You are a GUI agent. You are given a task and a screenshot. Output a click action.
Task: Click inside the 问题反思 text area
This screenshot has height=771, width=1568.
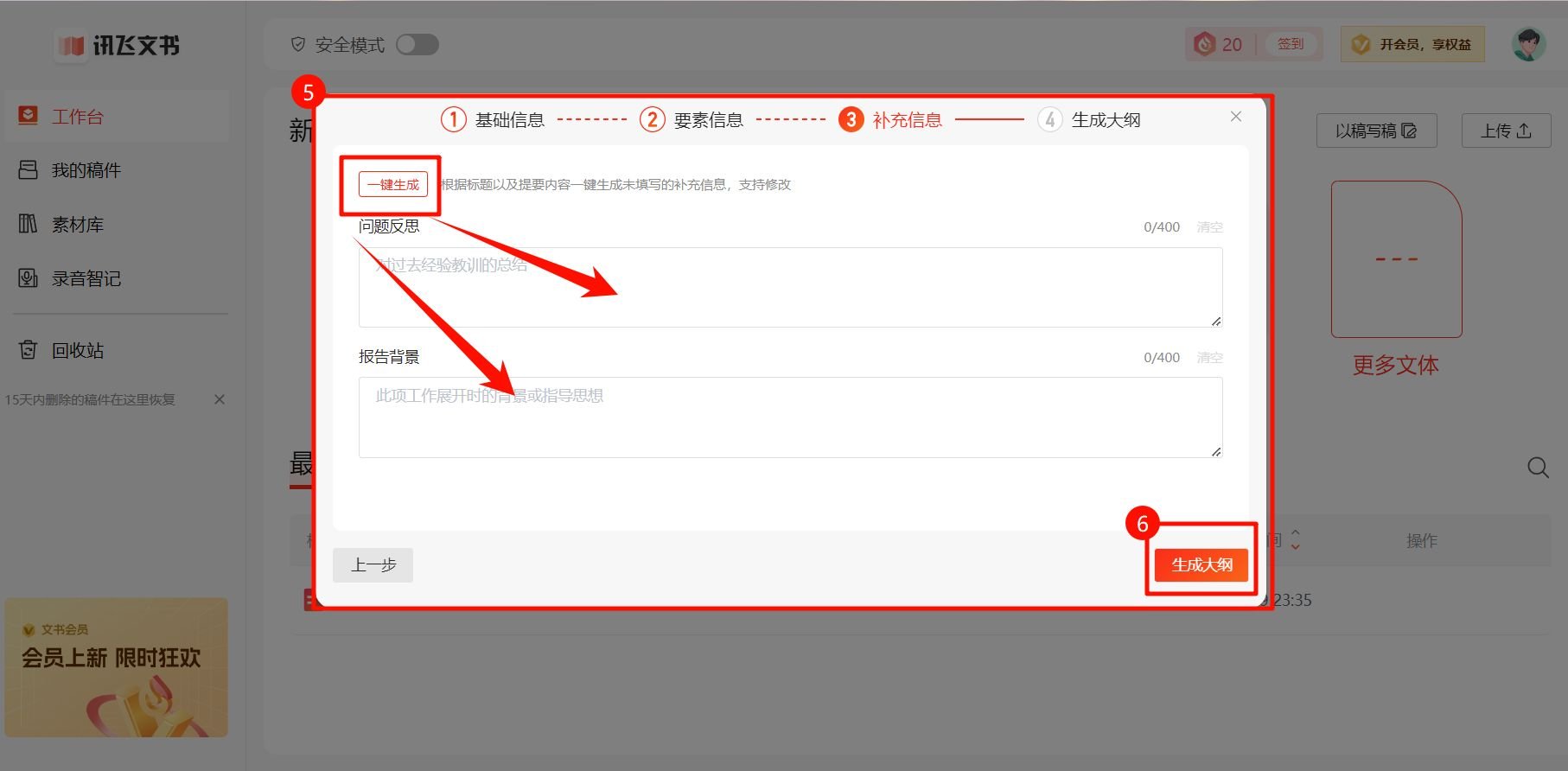click(790, 287)
